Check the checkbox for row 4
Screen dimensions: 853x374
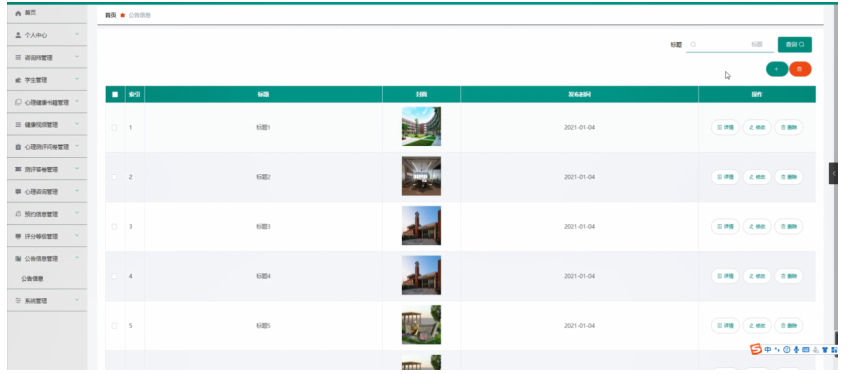(114, 276)
